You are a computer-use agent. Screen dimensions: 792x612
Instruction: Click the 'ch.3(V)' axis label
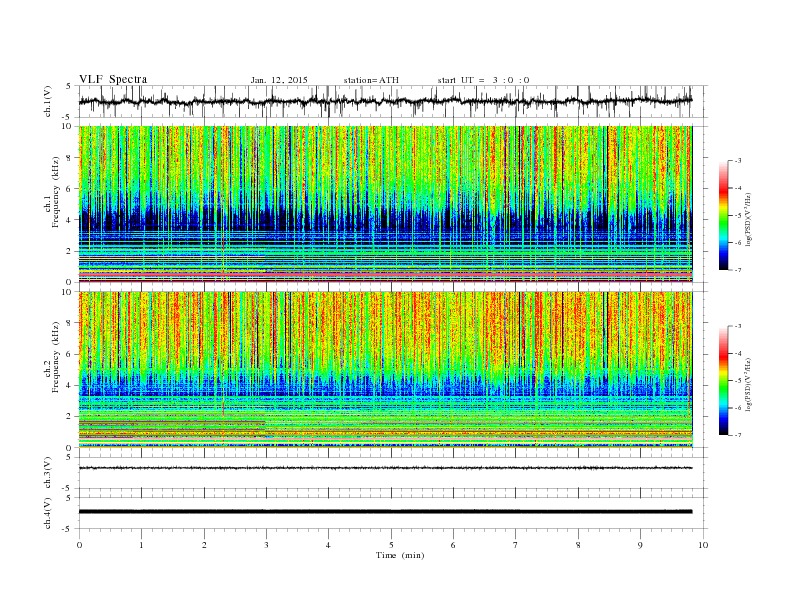47,473
